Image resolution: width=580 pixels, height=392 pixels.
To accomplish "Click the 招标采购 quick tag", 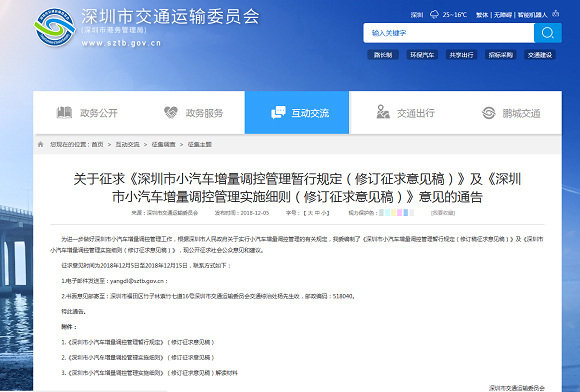I will coord(500,55).
